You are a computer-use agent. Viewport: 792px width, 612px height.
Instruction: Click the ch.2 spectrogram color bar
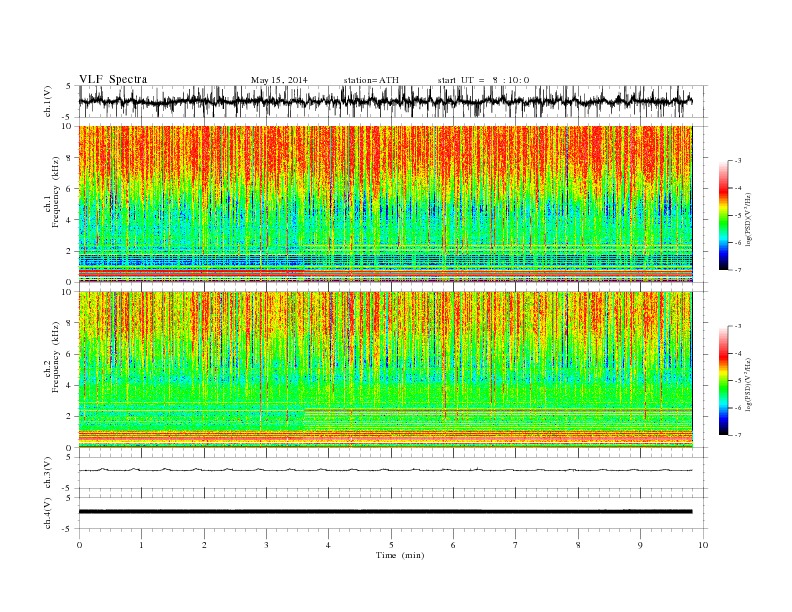pos(723,381)
